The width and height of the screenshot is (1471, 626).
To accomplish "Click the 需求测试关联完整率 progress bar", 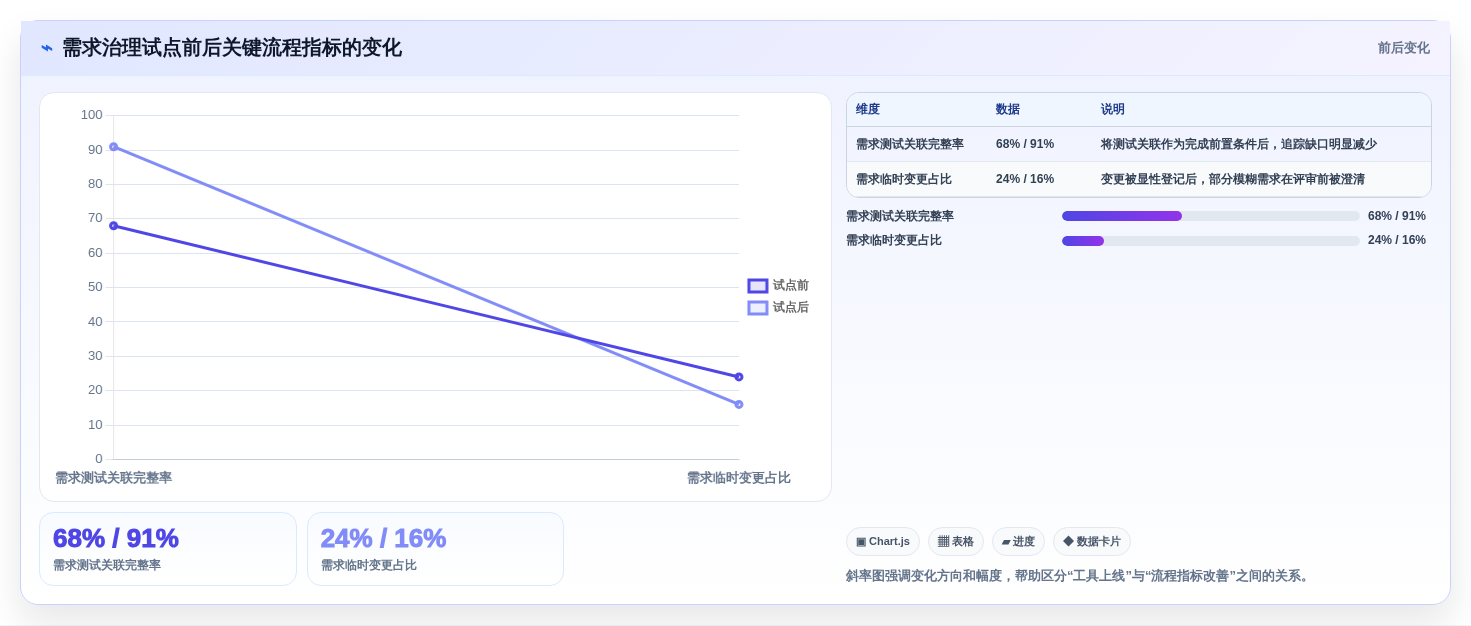I will tap(1211, 216).
